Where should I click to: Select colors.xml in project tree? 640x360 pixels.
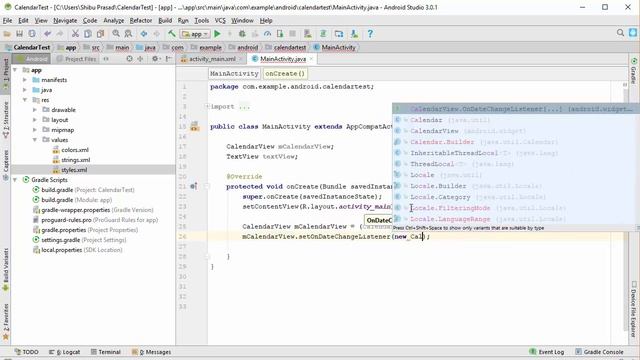[x=75, y=150]
